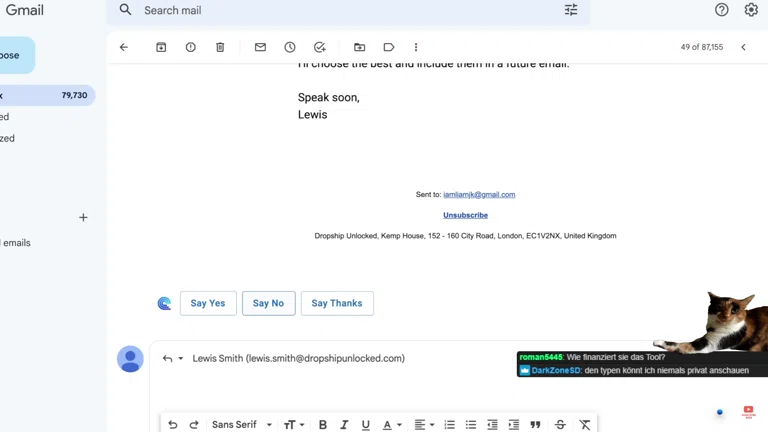The width and height of the screenshot is (768, 432).
Task: Open the Move to folder icon
Action: 359,47
